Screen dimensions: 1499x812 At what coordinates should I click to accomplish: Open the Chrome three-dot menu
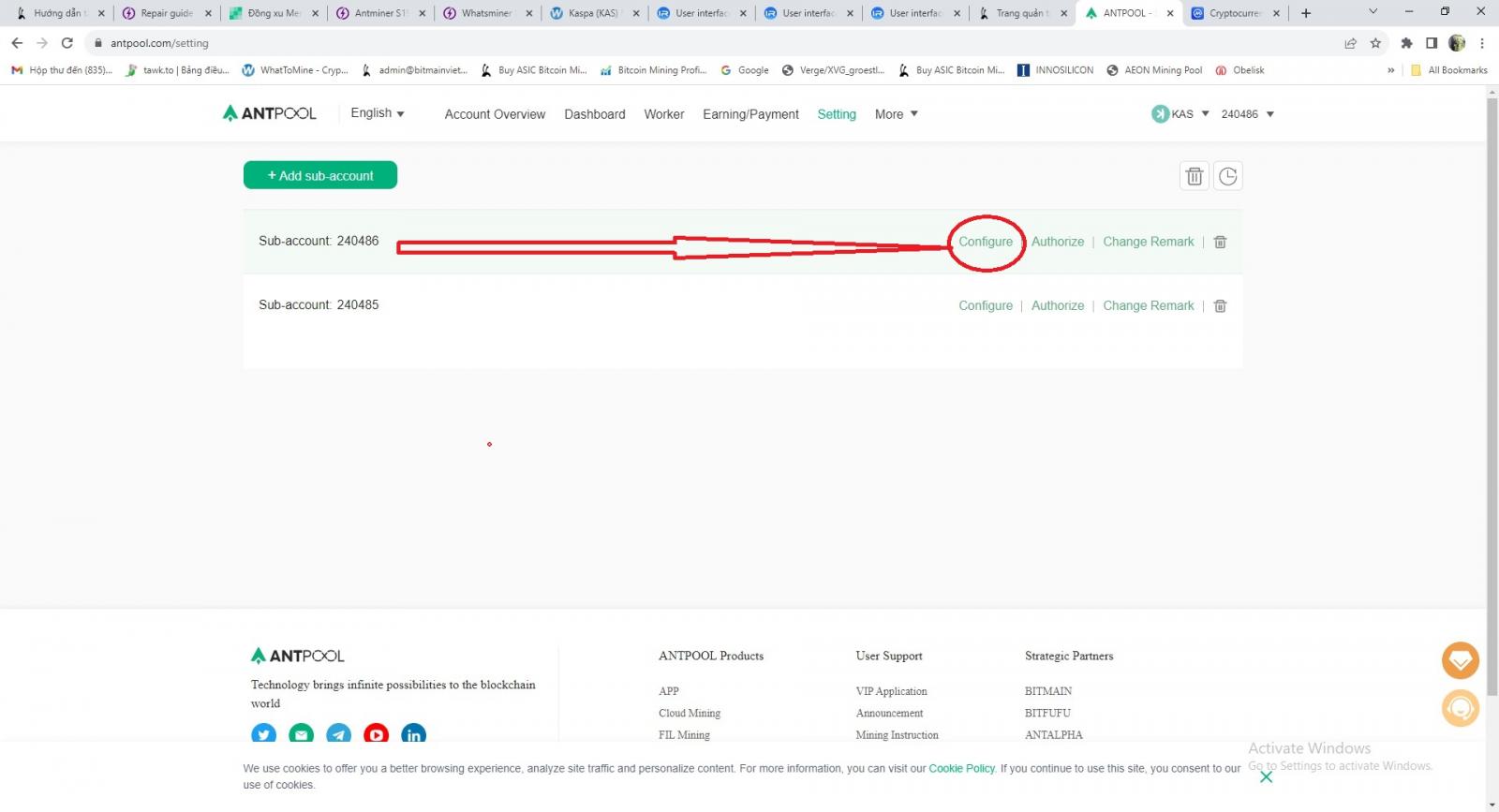pyautogui.click(x=1482, y=43)
